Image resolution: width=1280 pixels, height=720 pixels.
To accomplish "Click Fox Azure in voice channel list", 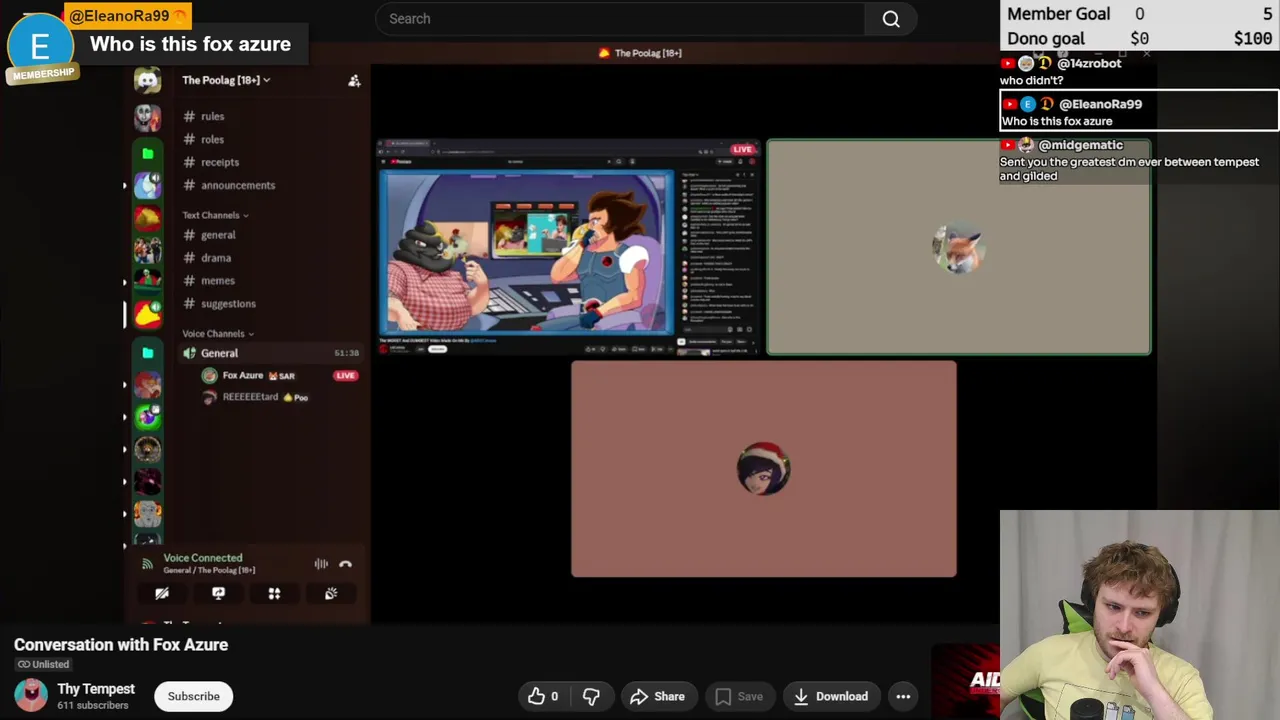I will click(242, 375).
